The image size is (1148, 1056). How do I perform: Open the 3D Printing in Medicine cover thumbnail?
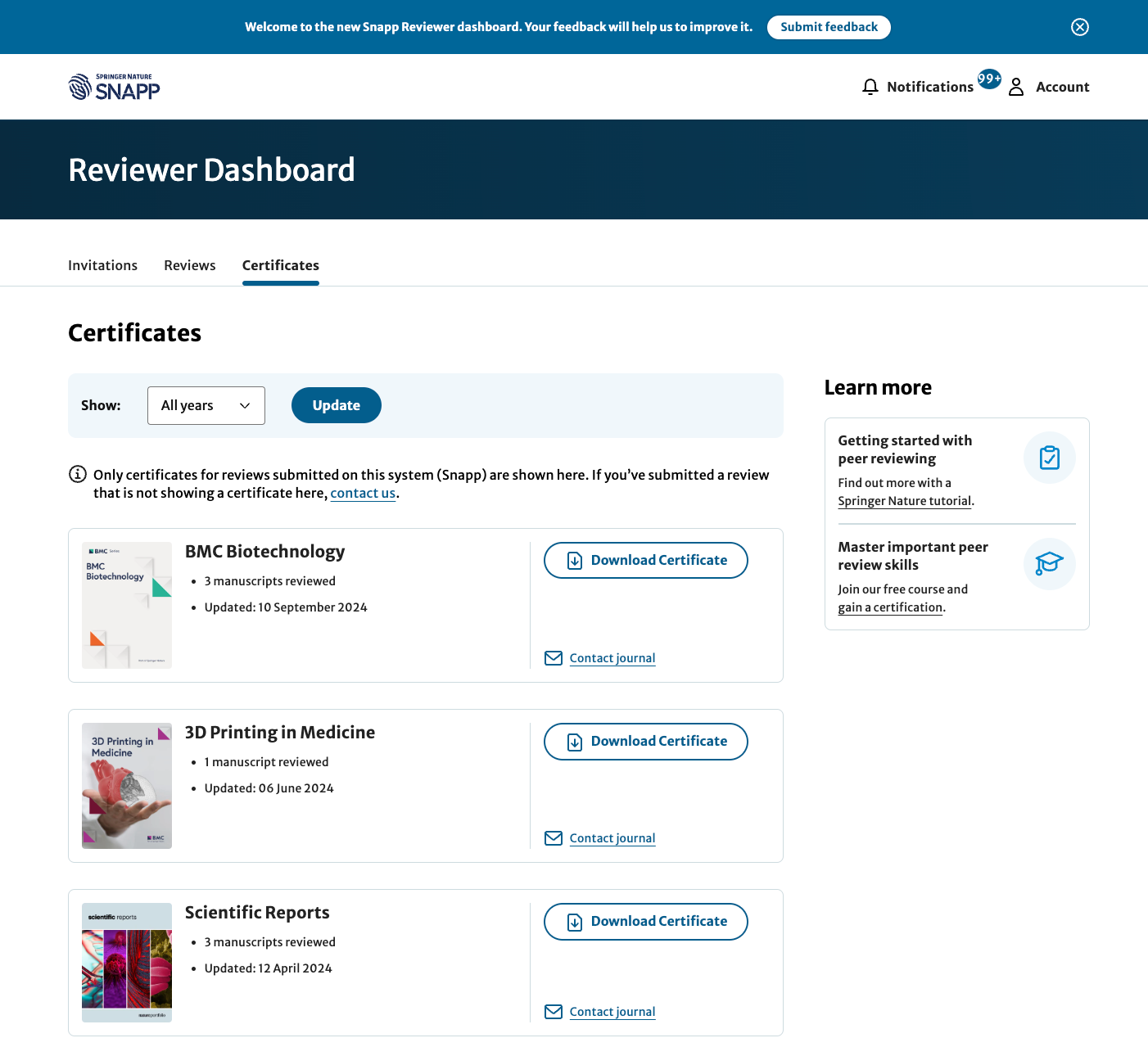click(x=127, y=786)
